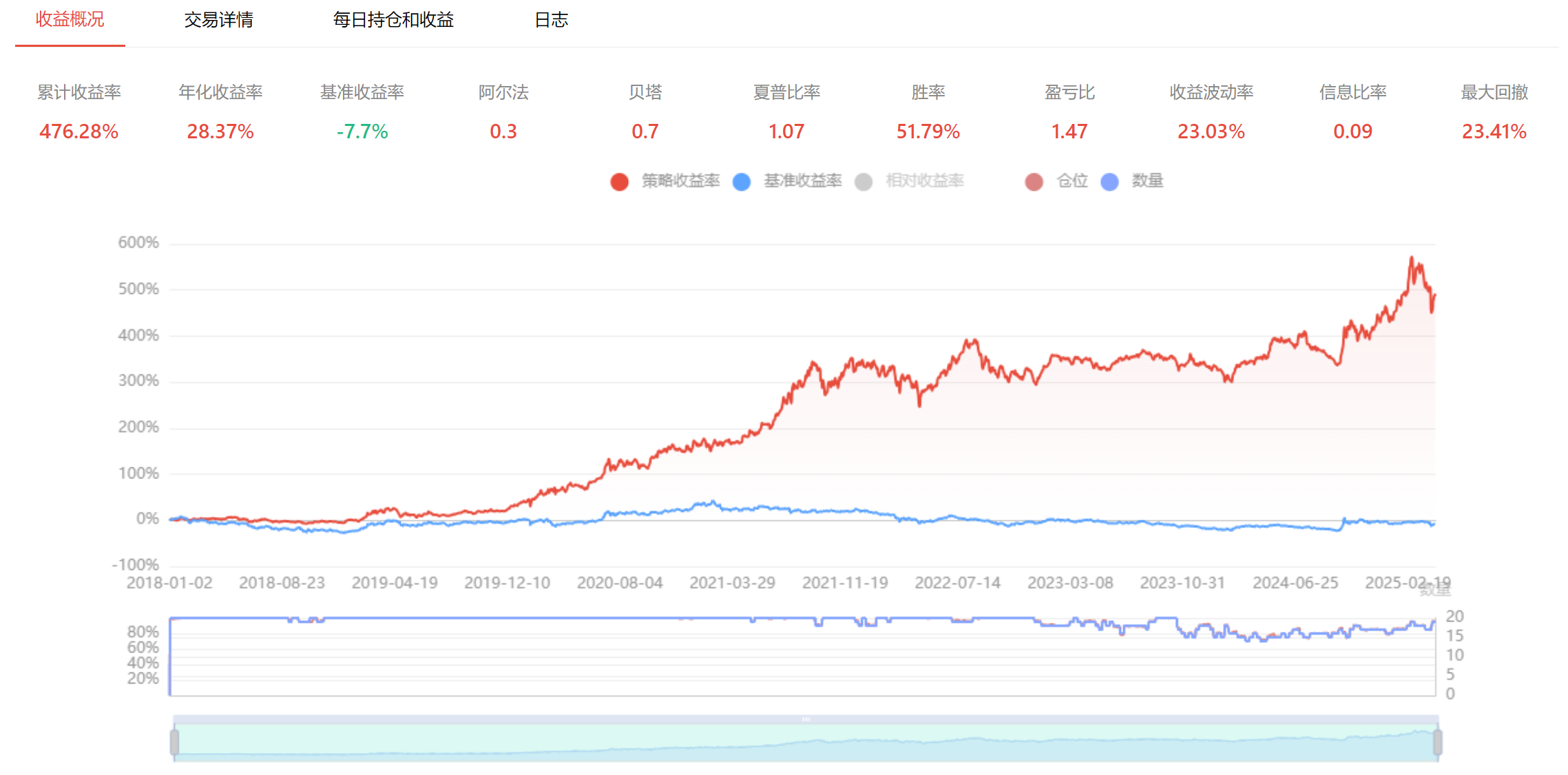1568x775 pixels.
Task: Click the 23.41% max drawdown value
Action: 1494,131
